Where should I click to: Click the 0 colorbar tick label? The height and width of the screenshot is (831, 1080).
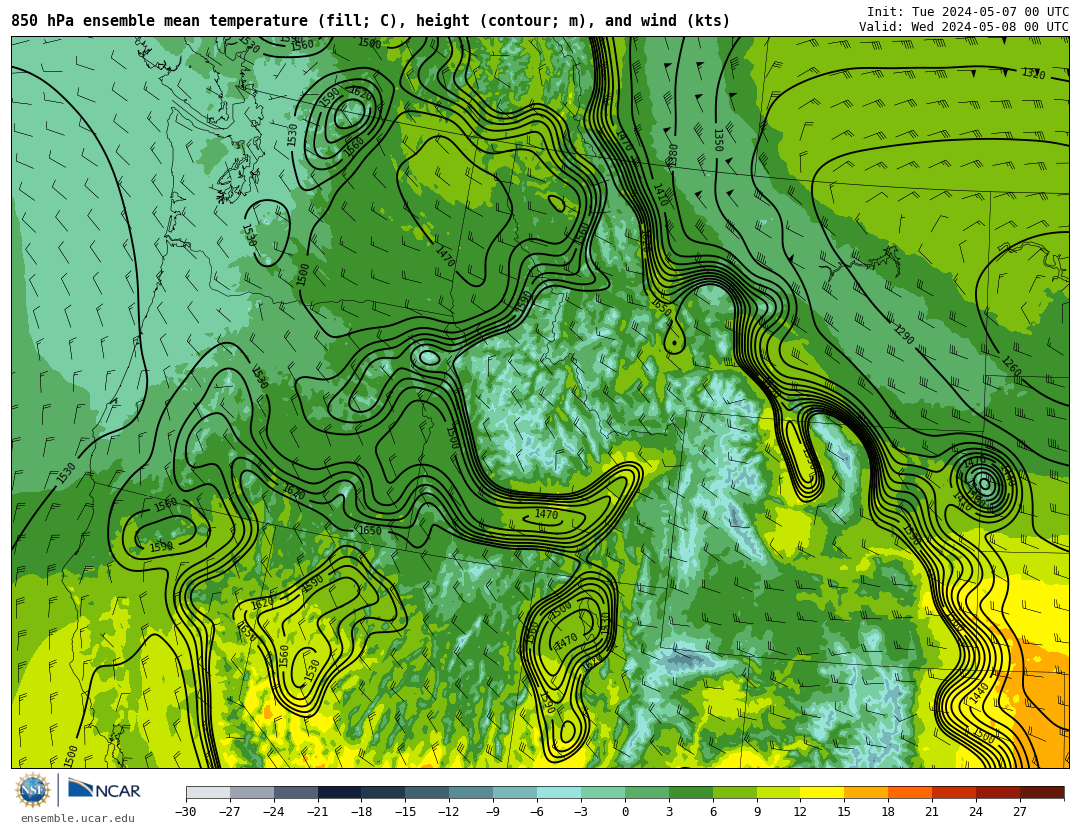(625, 812)
